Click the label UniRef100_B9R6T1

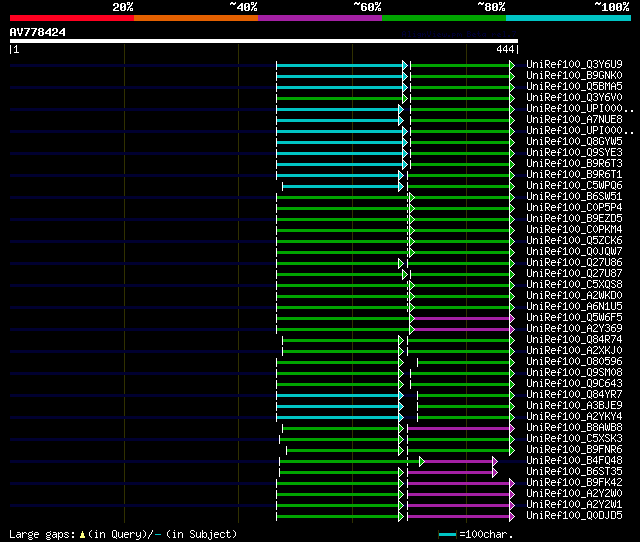tap(574, 174)
